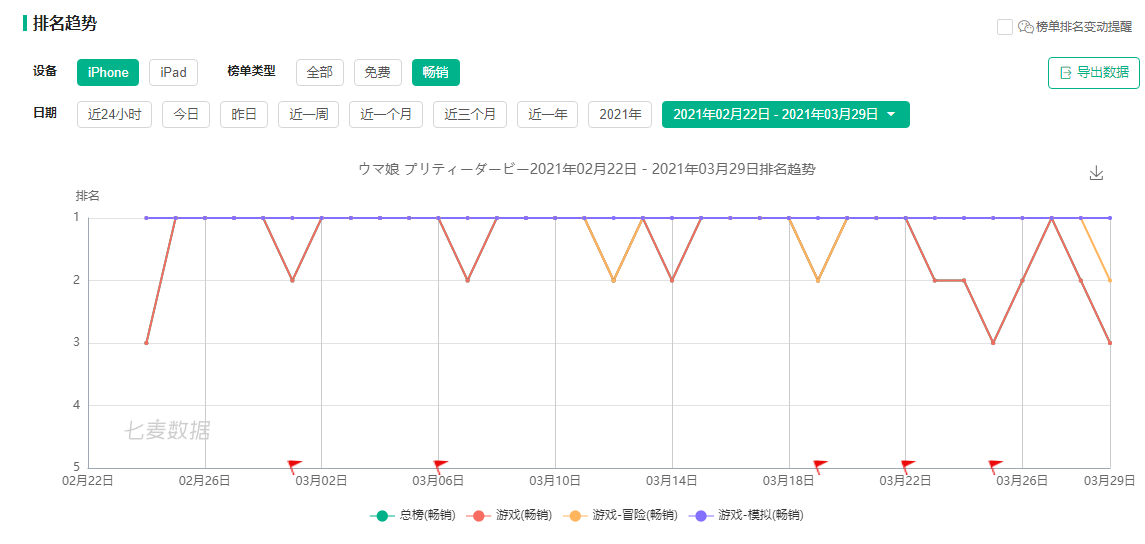Click the red flag near 03月02日
The image size is (1145, 544).
click(294, 467)
